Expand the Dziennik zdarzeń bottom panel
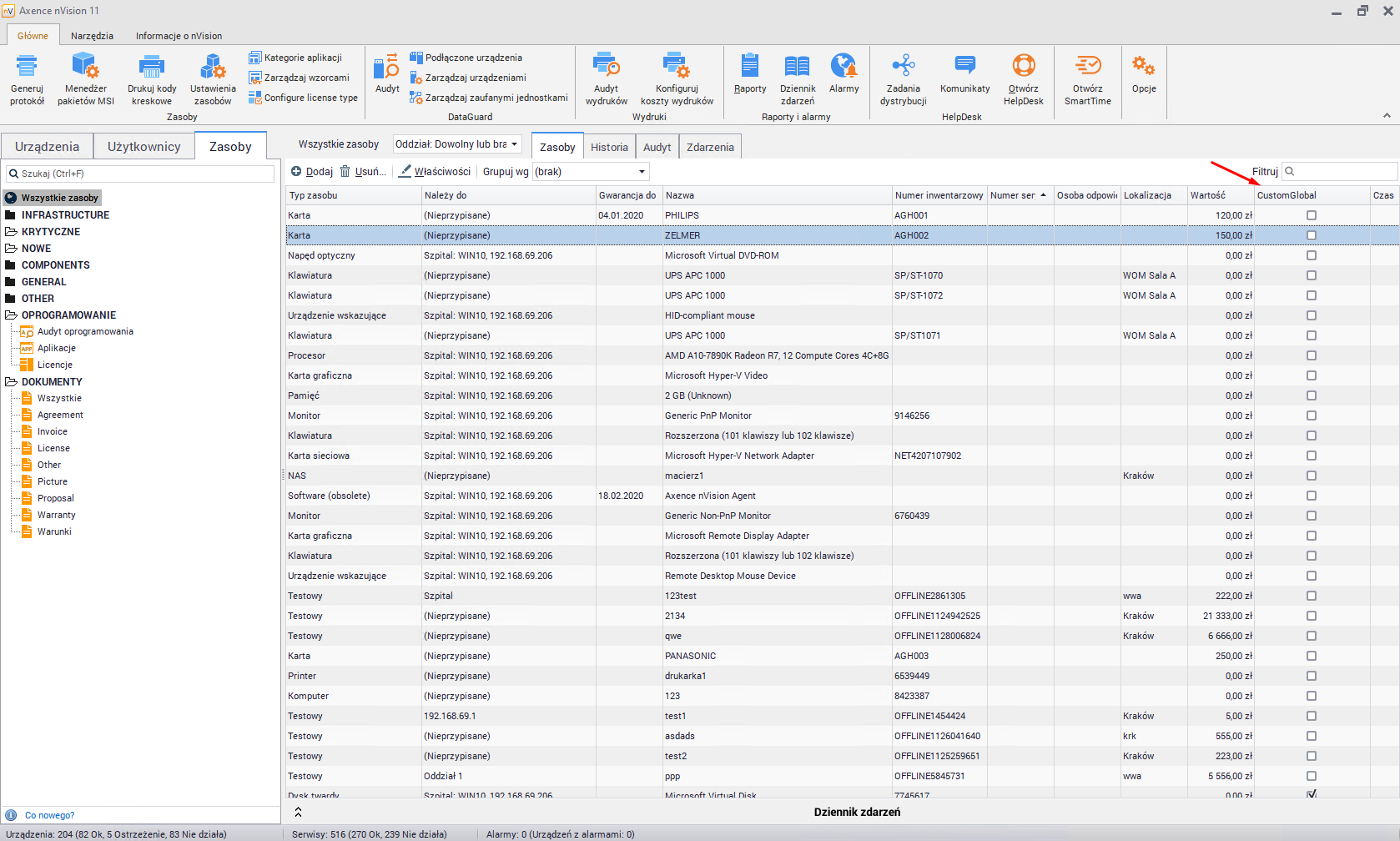The height and width of the screenshot is (841, 1400). point(298,812)
